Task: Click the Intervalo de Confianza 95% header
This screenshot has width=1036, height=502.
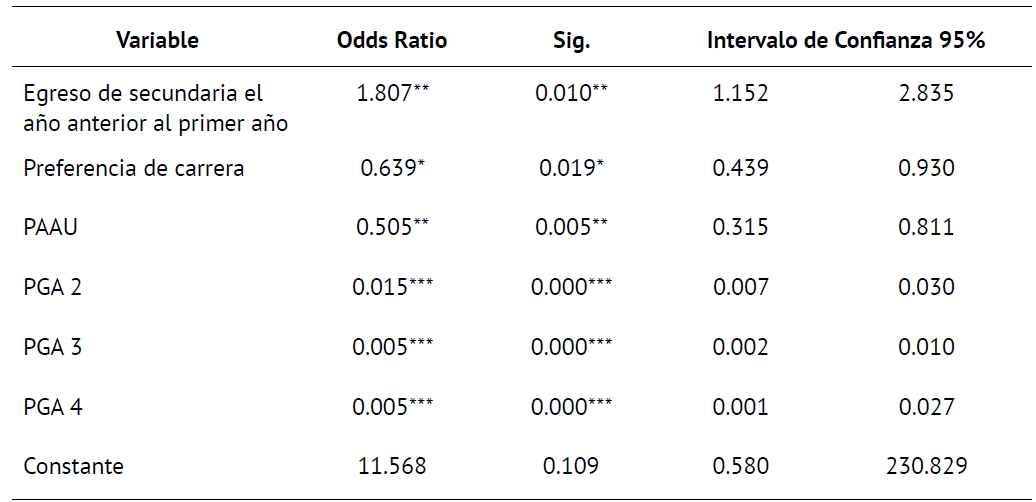Action: coord(846,41)
